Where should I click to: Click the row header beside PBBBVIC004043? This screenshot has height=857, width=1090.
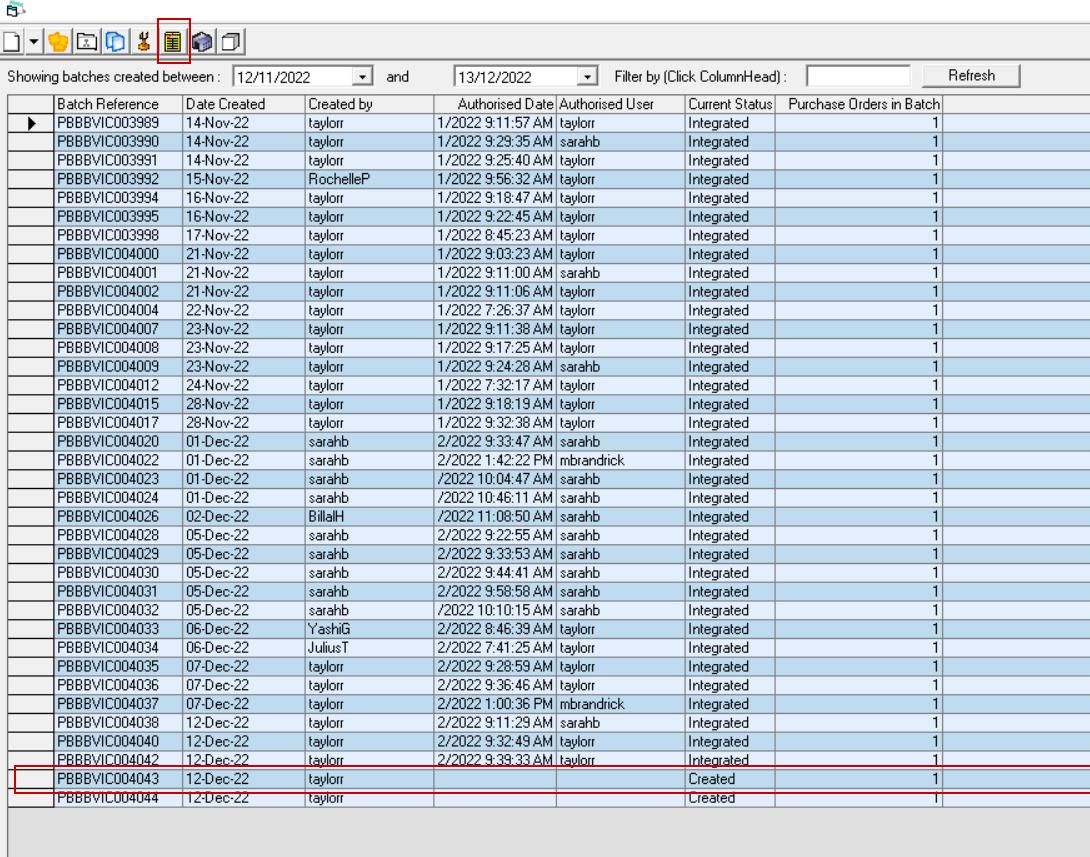[31, 780]
